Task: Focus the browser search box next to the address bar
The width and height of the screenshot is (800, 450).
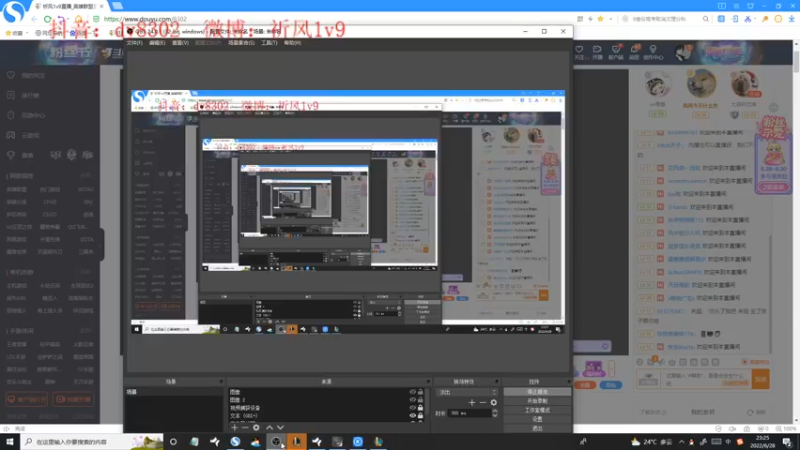Action: click(x=663, y=19)
